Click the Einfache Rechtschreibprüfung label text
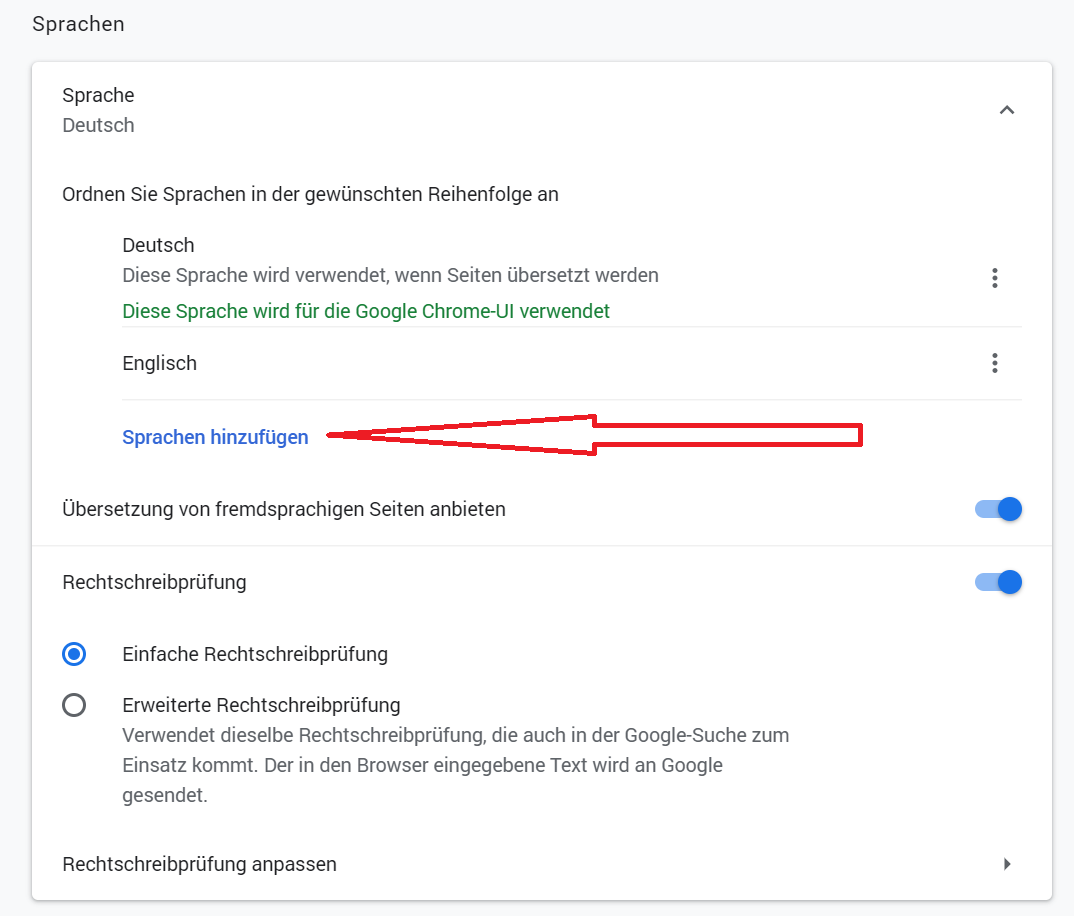 pyautogui.click(x=255, y=655)
